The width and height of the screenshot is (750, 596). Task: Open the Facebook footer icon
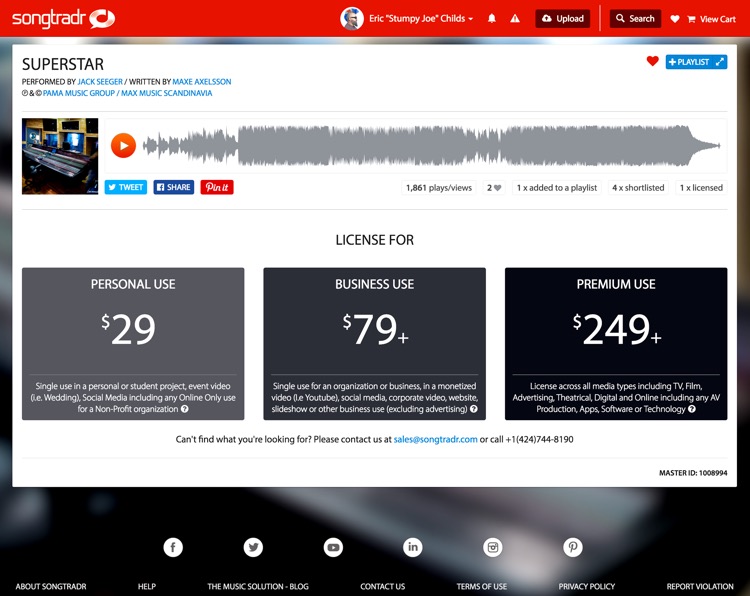173,547
